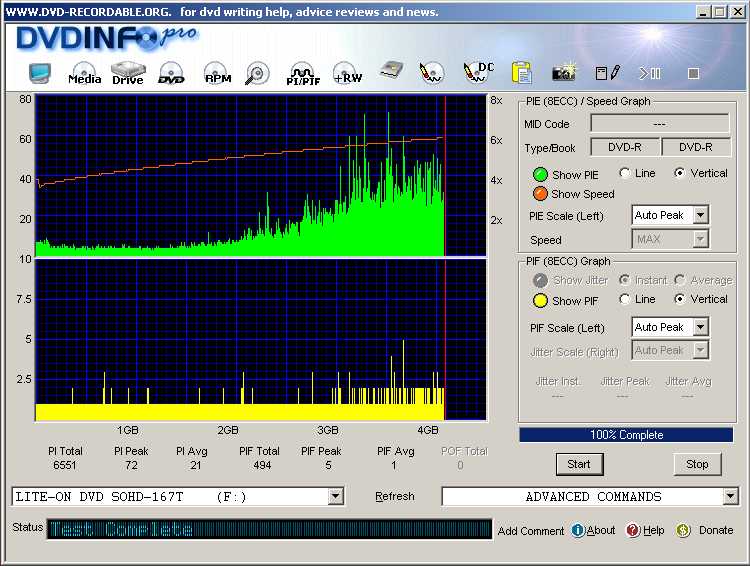Click the disc drive tray icon
750x566 pixels.
(391, 71)
